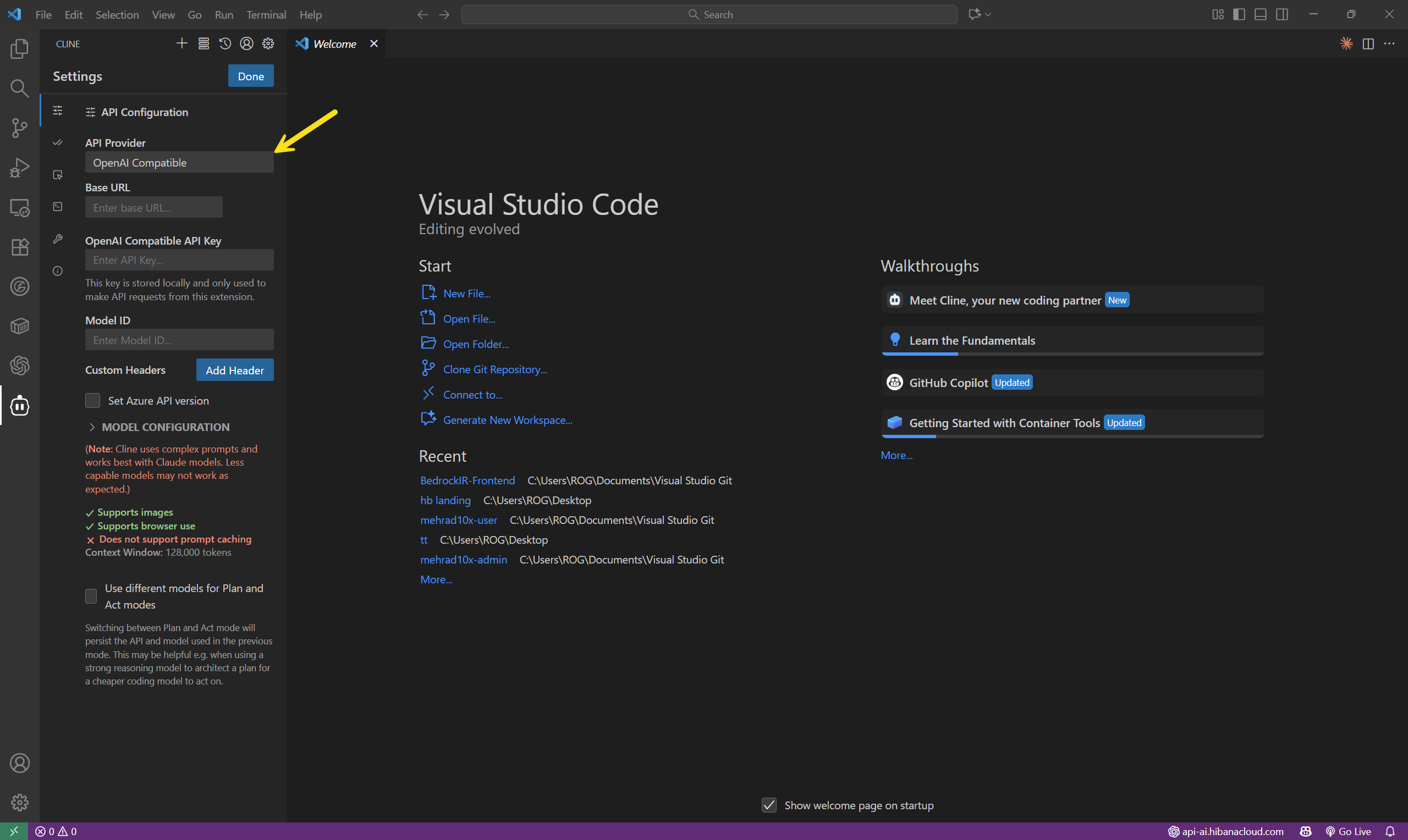Focus the Base URL input field
Viewport: 1408px width, 840px height.
pyautogui.click(x=154, y=207)
